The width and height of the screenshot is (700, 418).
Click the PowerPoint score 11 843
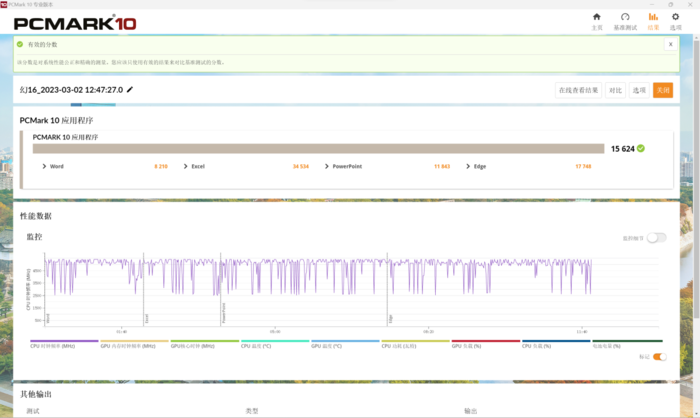coord(442,166)
